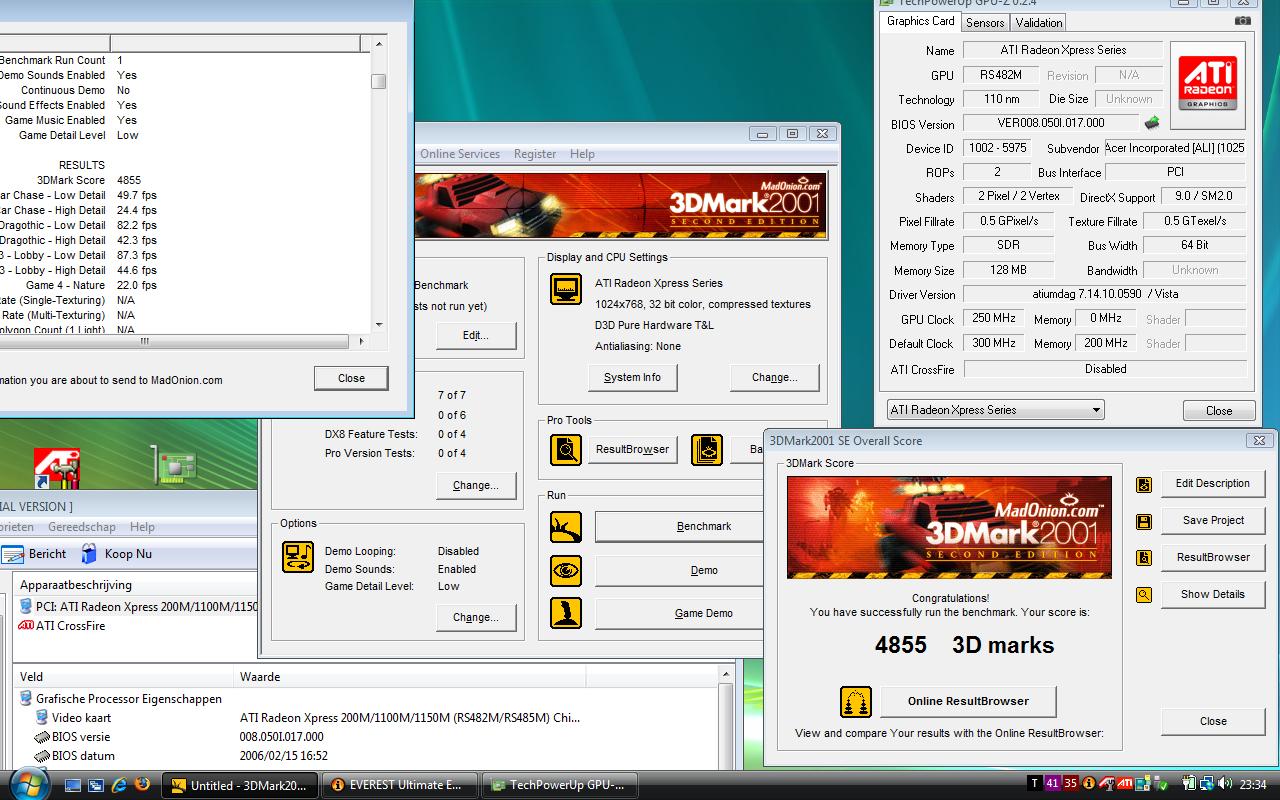
Task: Click the Koop Nu shopping bag icon
Action: point(90,554)
